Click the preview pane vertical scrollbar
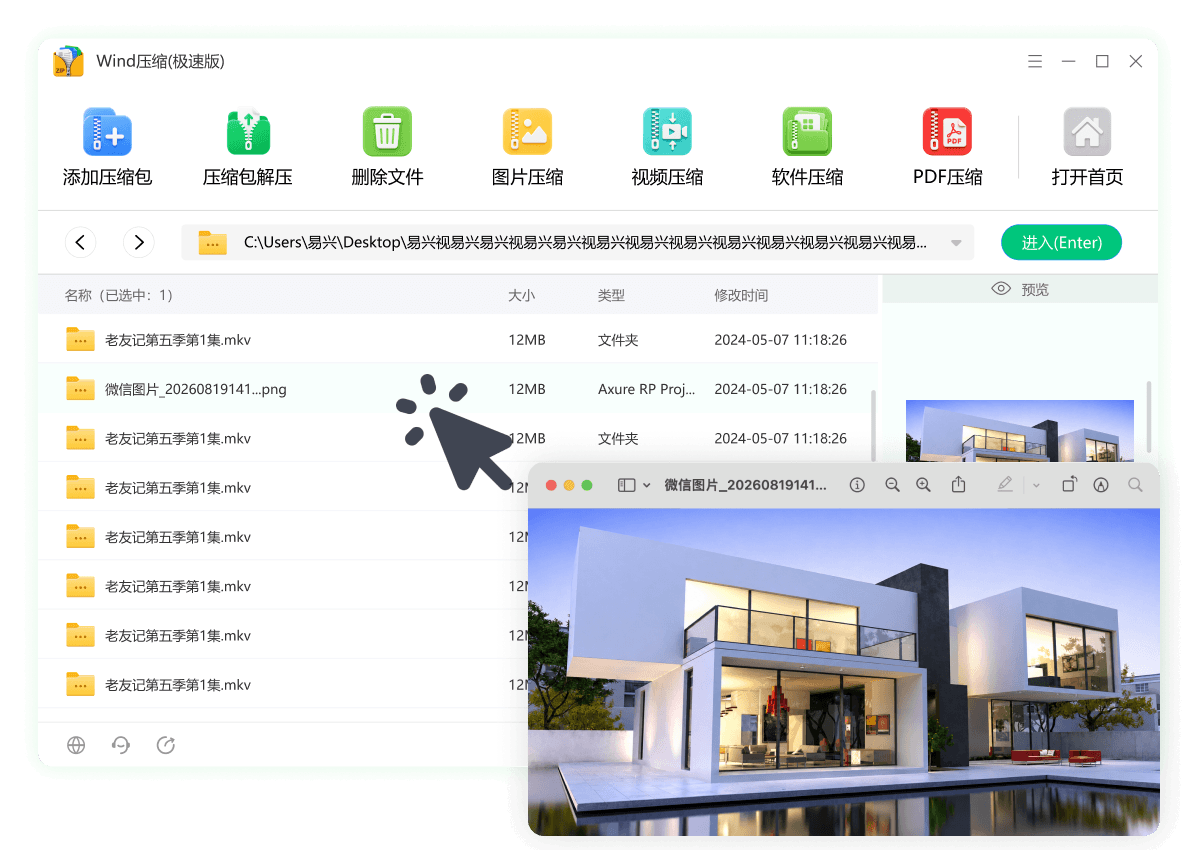 pyautogui.click(x=1149, y=417)
